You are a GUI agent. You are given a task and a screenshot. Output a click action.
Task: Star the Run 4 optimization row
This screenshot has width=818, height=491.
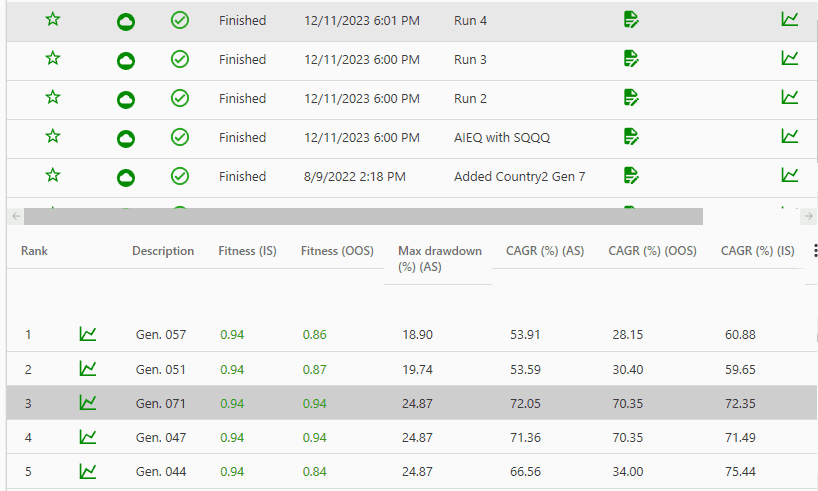point(53,20)
